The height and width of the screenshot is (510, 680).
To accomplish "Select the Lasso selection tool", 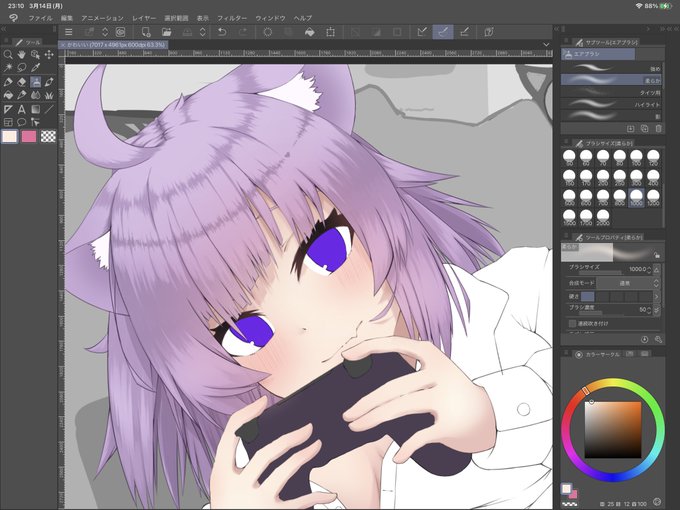I will click(x=21, y=68).
